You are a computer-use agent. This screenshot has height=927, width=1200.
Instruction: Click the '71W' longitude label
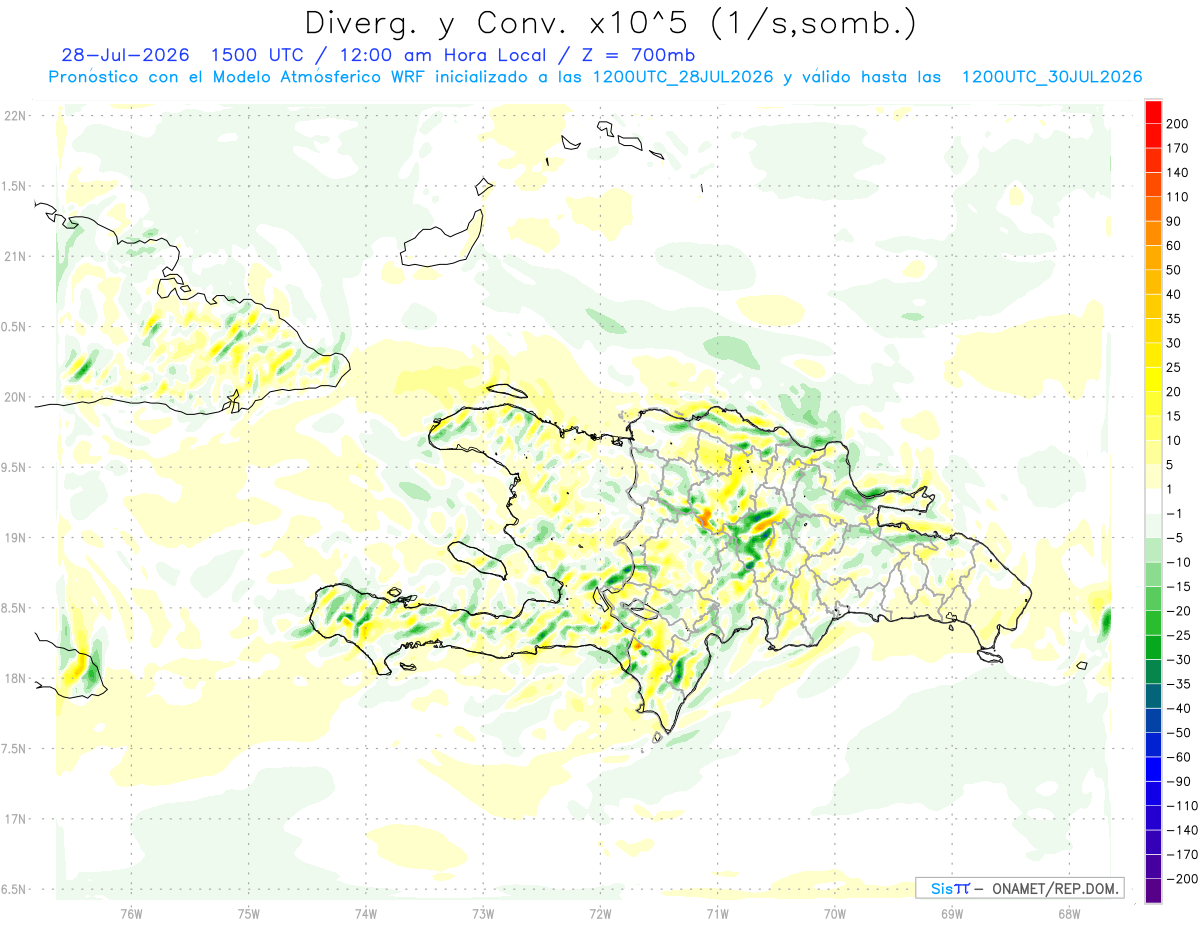[x=717, y=912]
